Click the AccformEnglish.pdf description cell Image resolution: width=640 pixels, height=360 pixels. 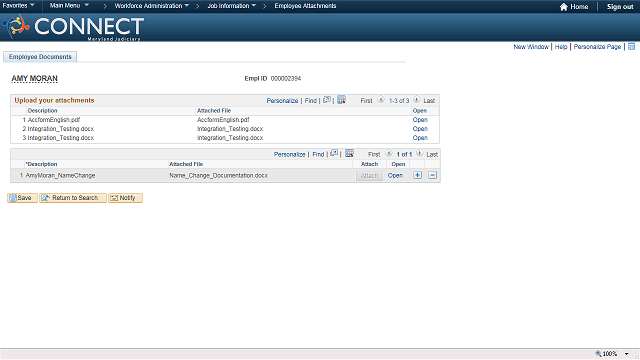click(54, 120)
